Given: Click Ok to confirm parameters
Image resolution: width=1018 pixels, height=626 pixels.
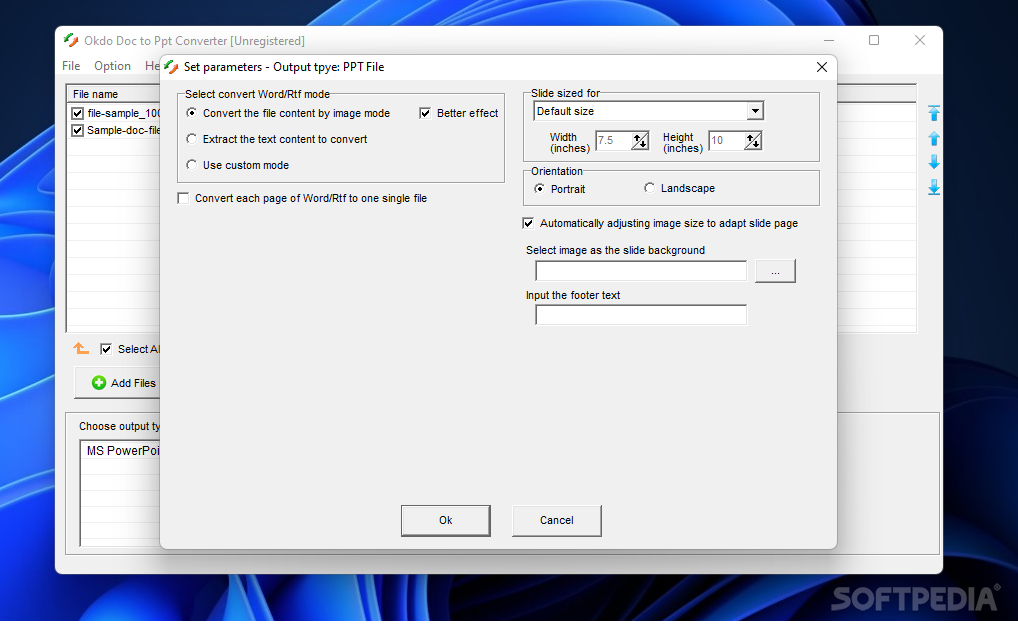Looking at the screenshot, I should click(x=445, y=520).
